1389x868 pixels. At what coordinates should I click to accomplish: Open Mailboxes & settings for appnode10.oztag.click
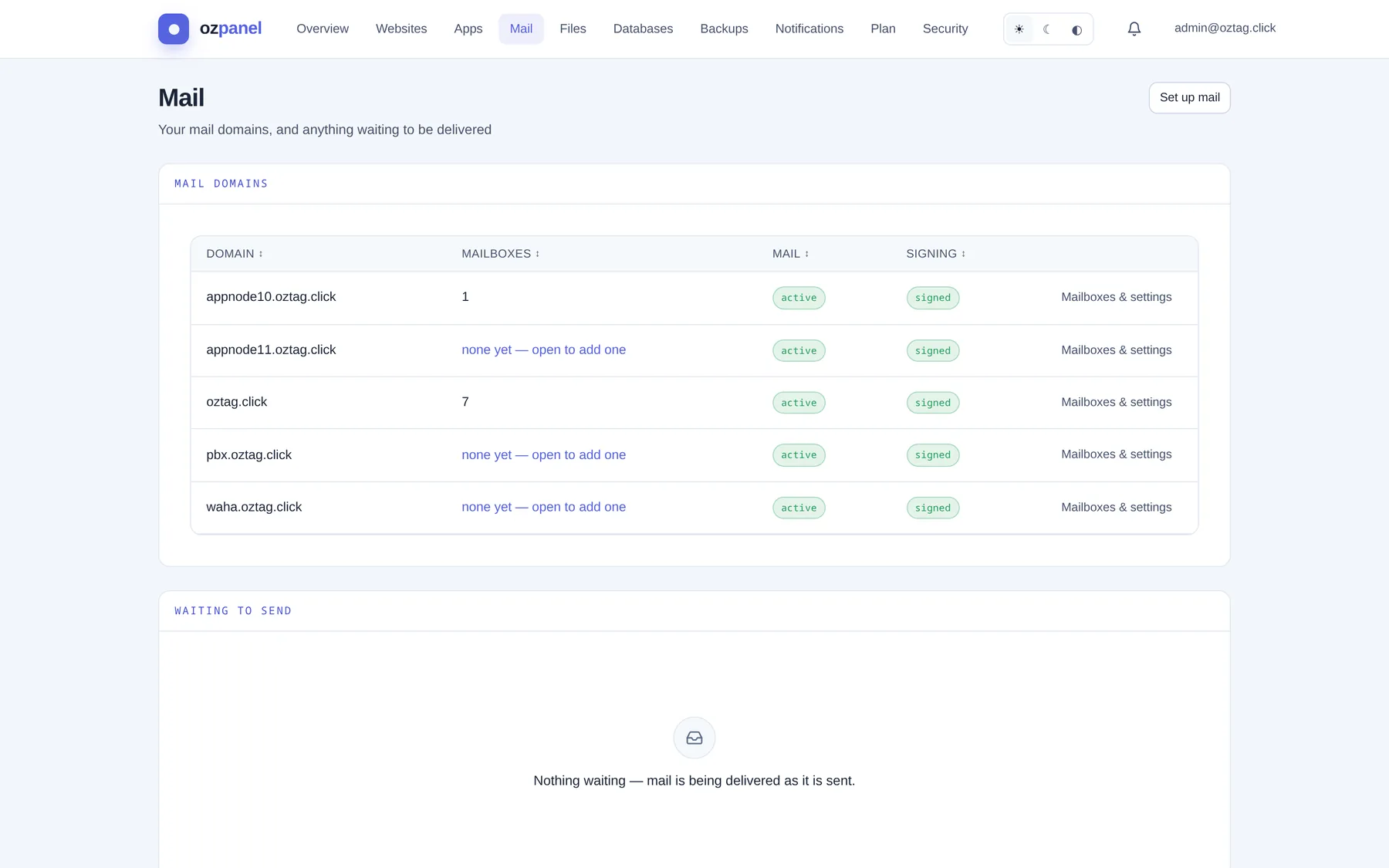click(1116, 297)
